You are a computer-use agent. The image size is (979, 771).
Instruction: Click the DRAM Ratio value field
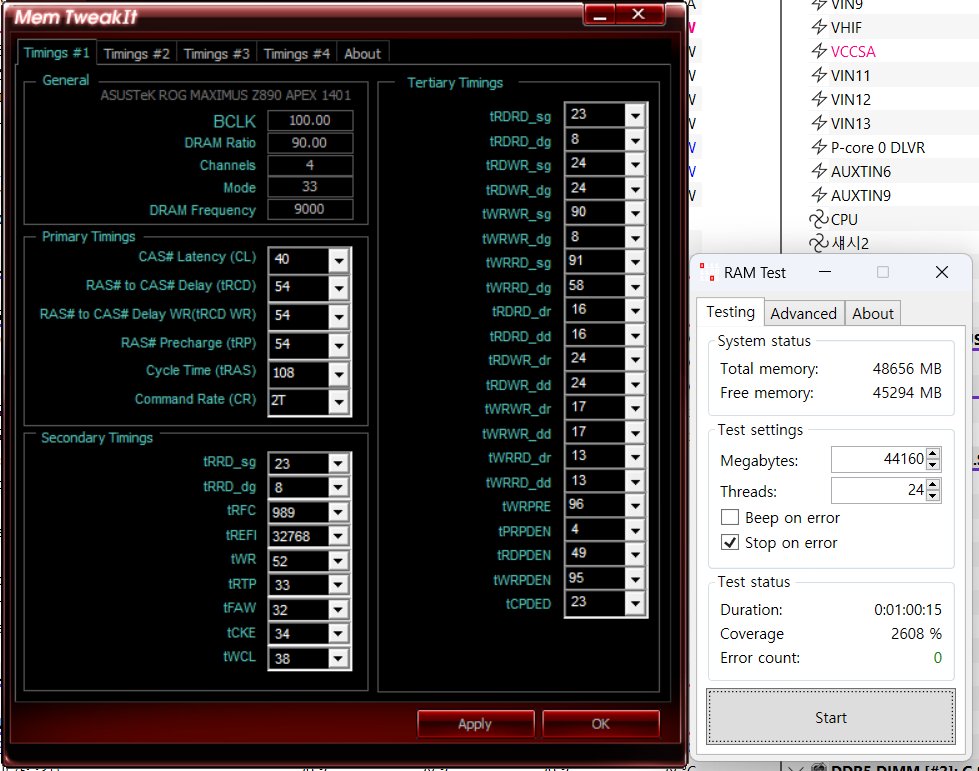pos(310,143)
